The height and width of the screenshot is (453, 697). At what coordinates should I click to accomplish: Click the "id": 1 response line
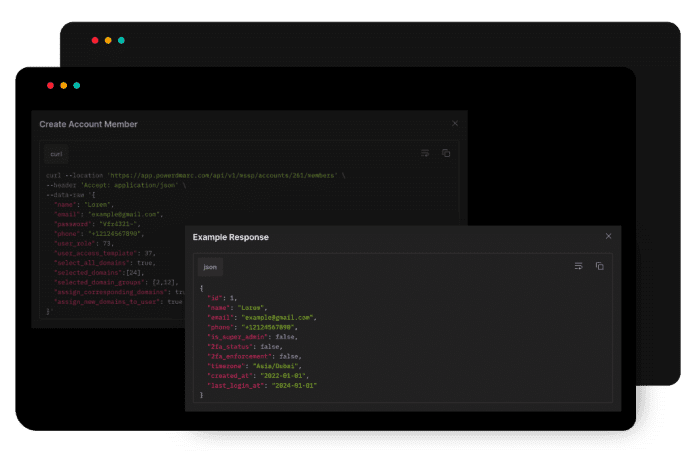click(222, 298)
